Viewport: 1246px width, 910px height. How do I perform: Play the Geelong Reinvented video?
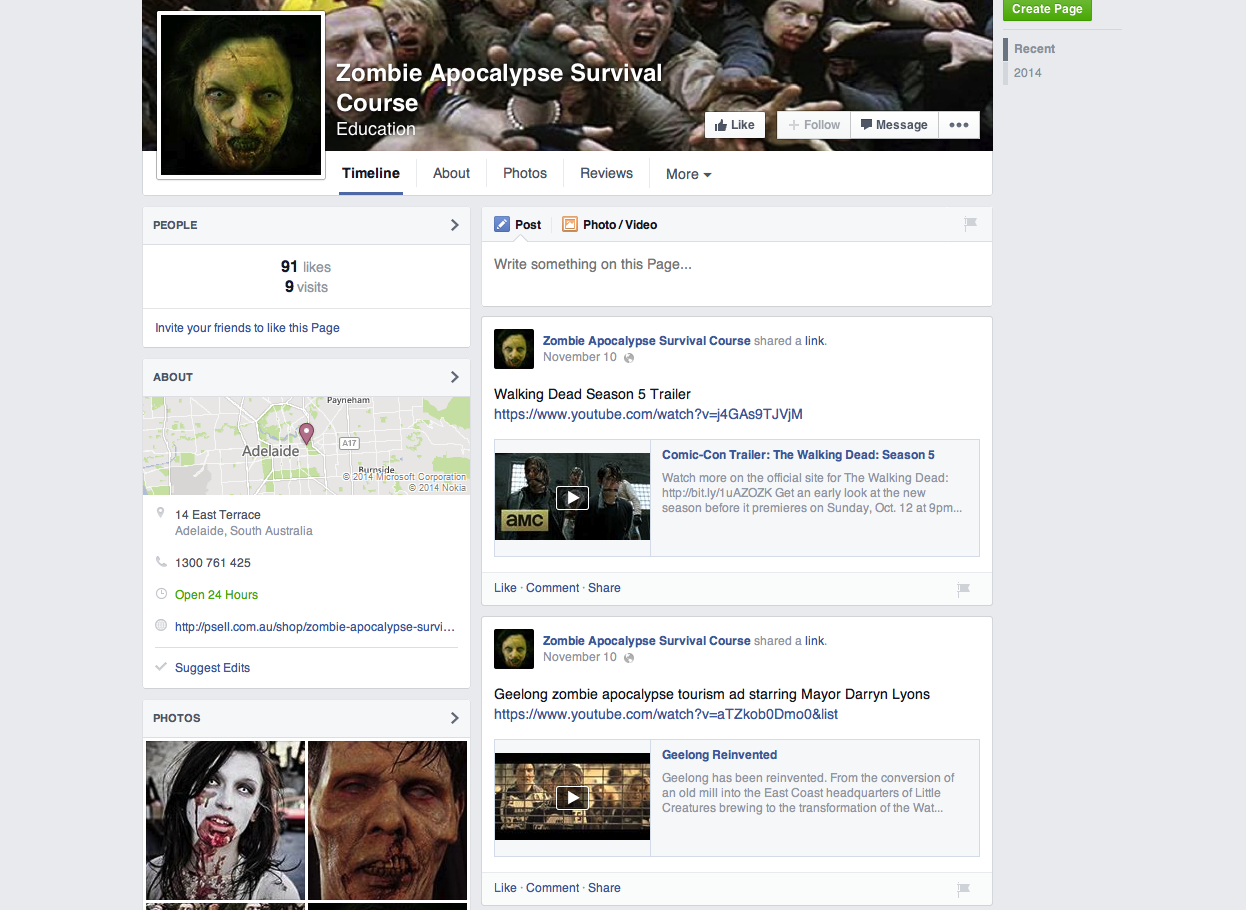[572, 797]
